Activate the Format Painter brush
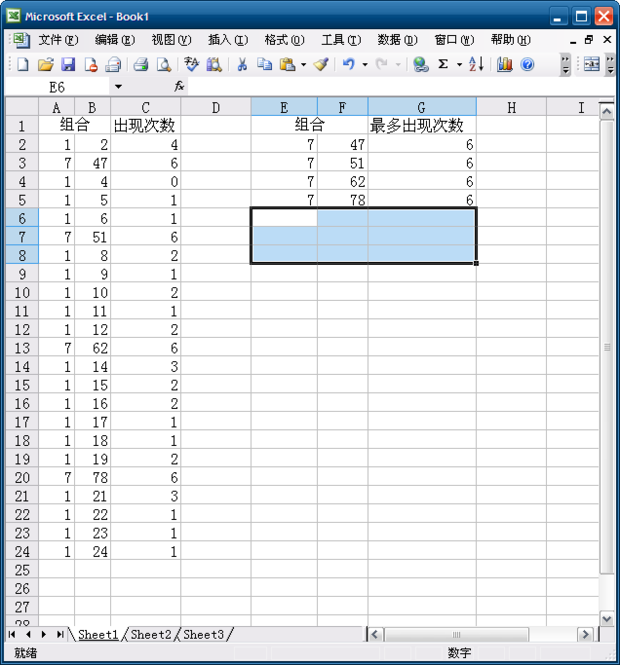Screen dimensions: 620x665 coord(321,64)
